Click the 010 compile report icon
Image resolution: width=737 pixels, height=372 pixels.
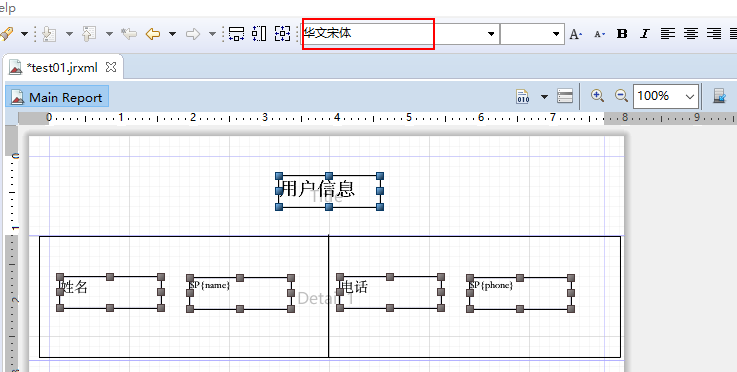(523, 96)
